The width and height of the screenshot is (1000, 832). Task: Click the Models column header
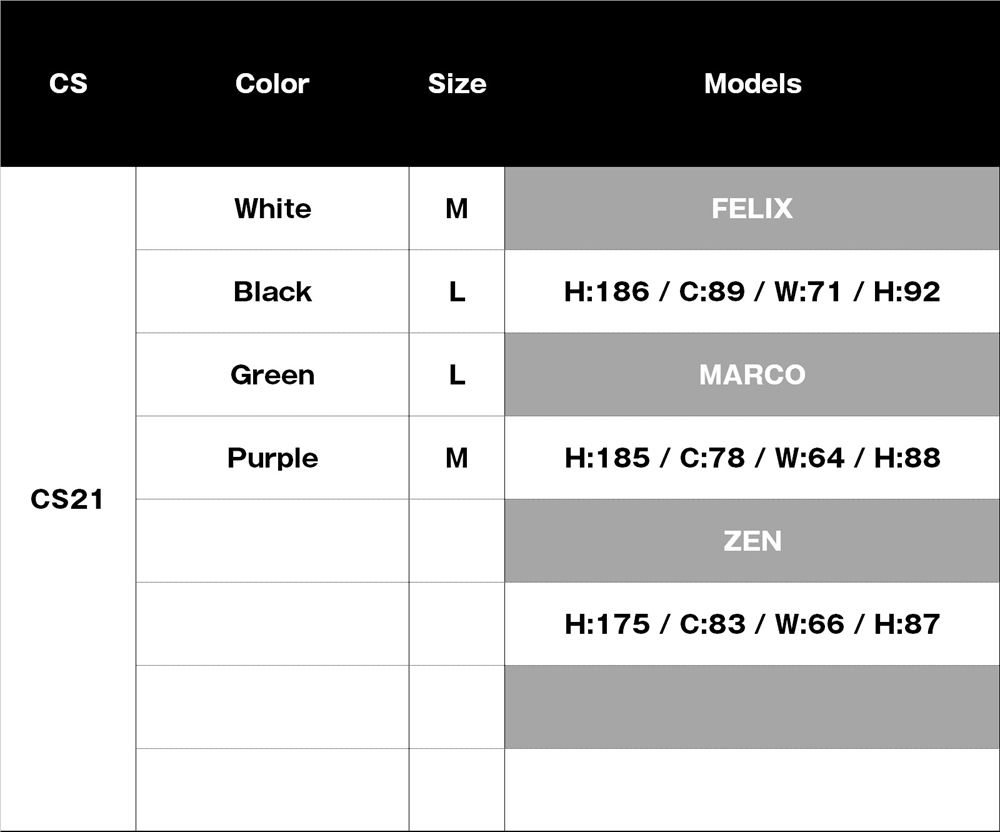[752, 84]
